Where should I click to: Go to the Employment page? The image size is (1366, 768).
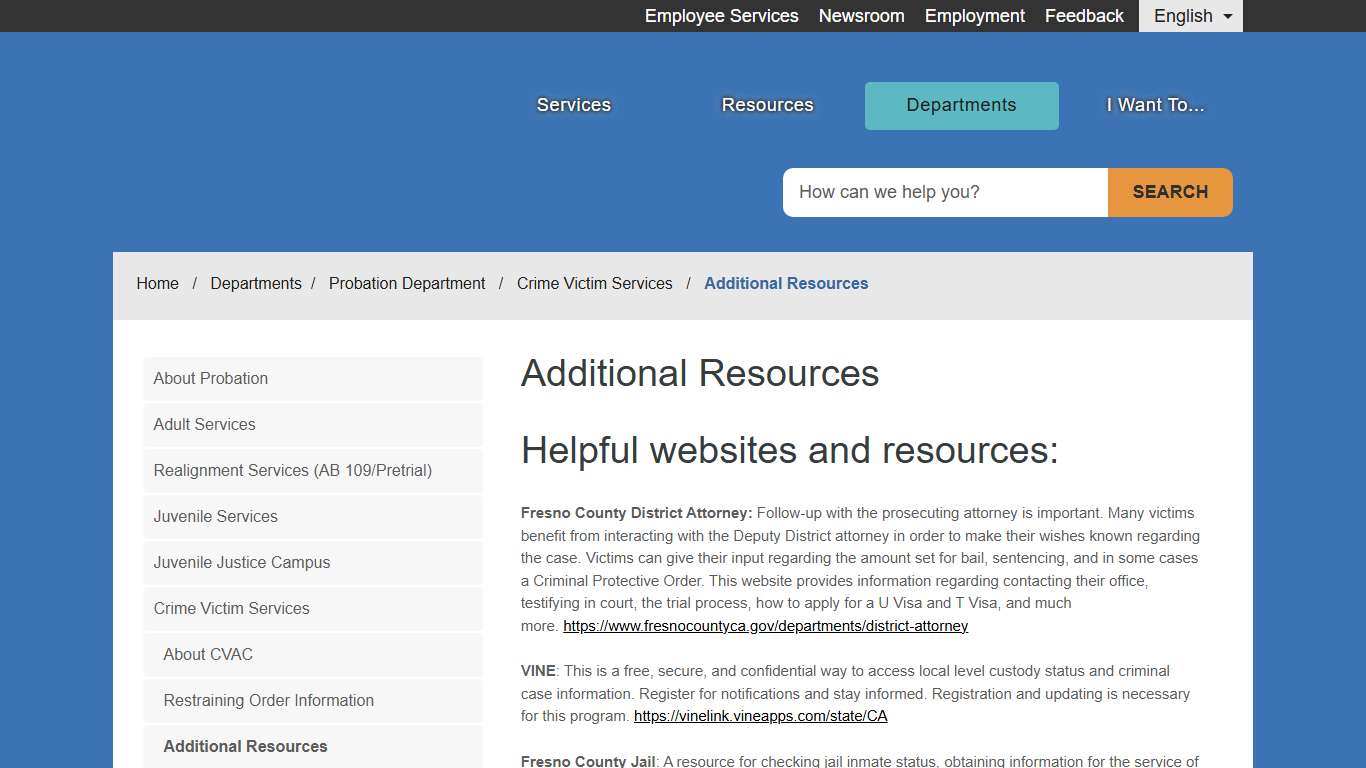[974, 16]
